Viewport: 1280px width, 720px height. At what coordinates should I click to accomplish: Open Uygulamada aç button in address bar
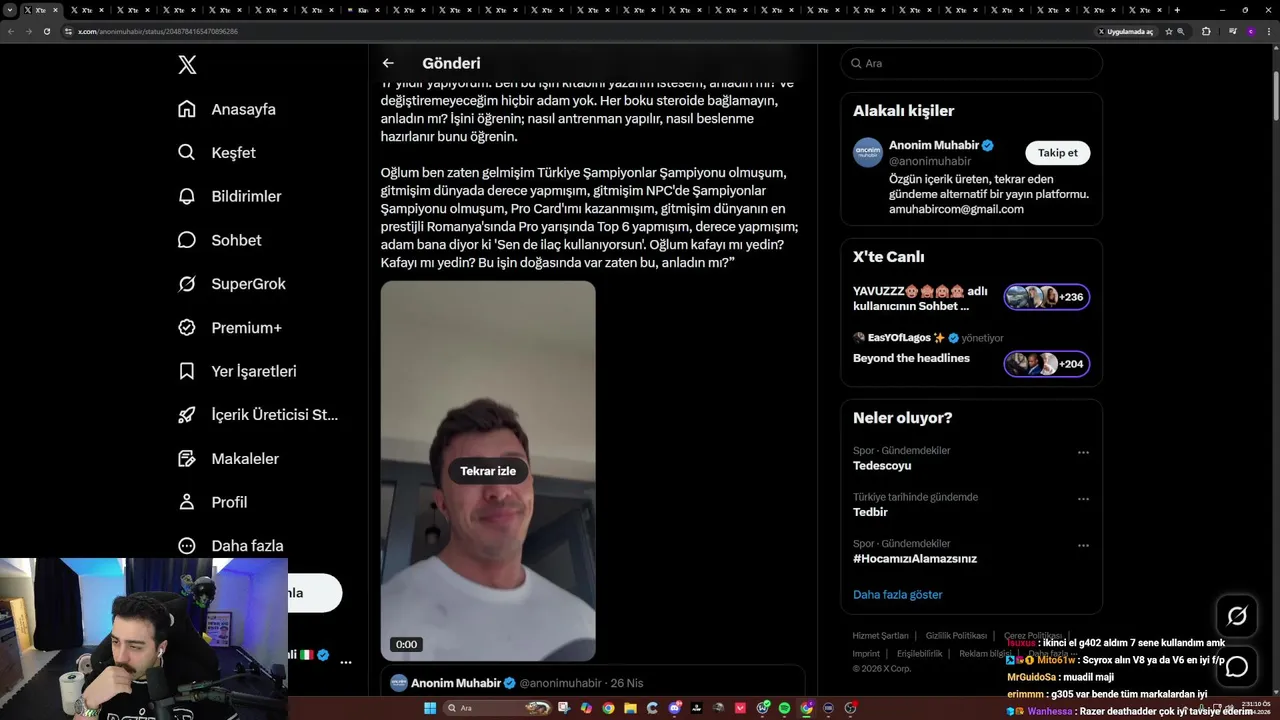click(x=1126, y=31)
